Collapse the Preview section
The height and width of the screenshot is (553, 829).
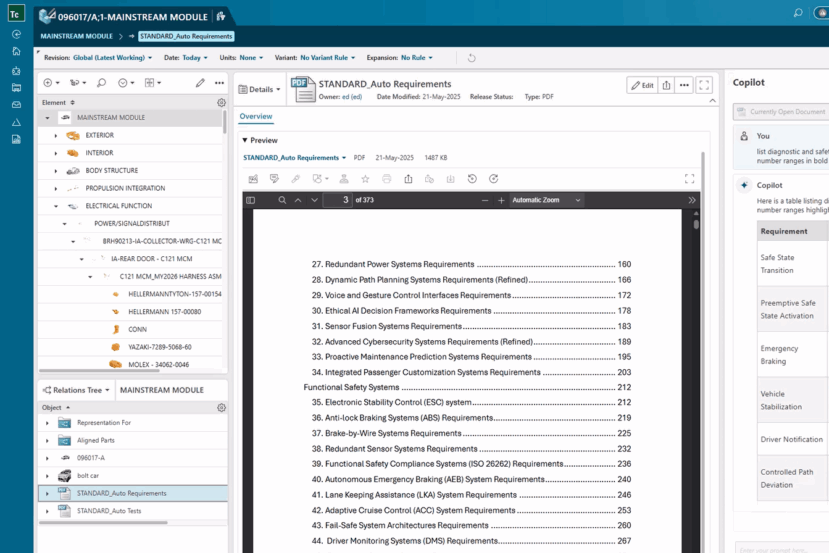click(x=244, y=141)
